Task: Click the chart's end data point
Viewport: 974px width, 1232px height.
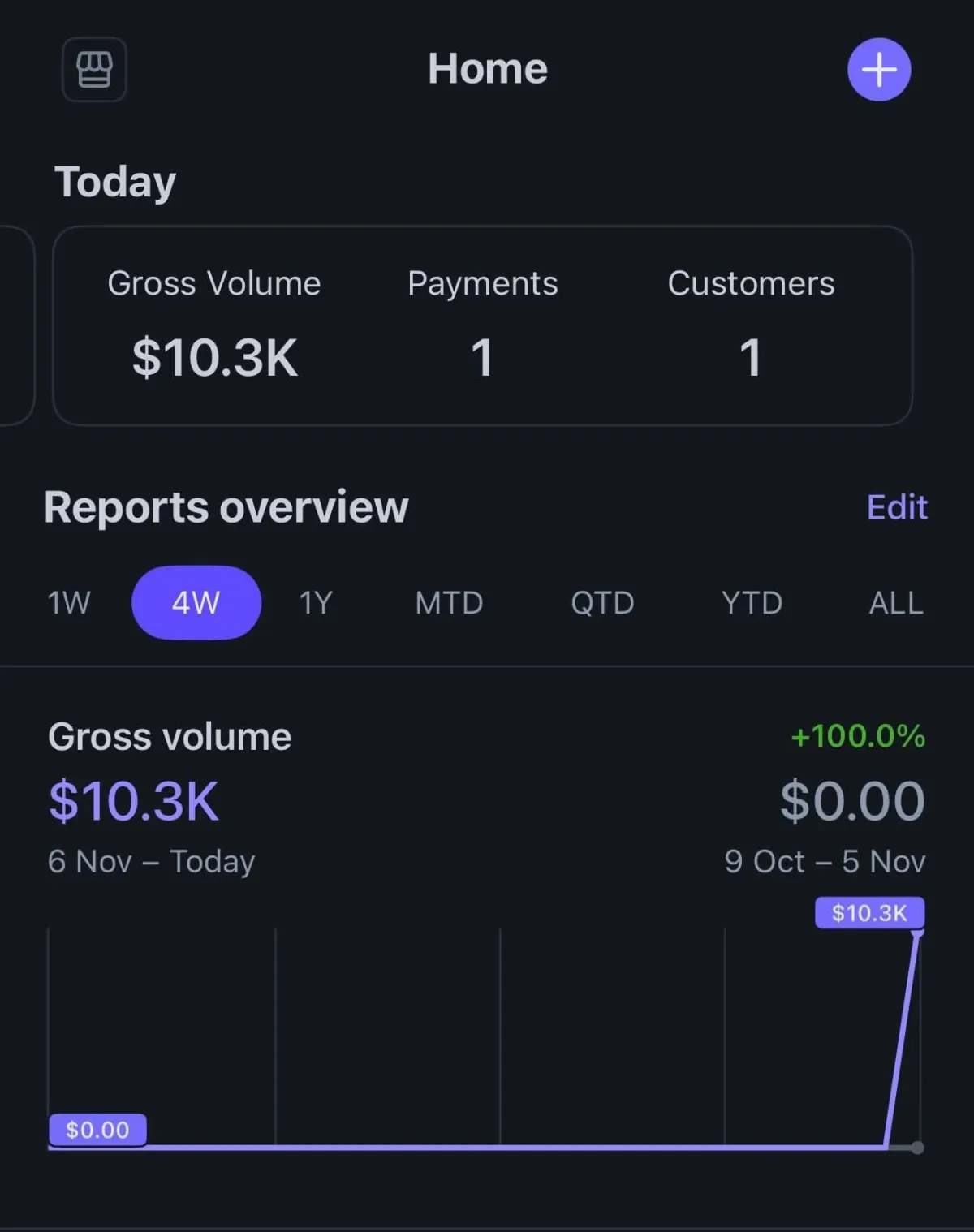Action: tap(917, 1148)
